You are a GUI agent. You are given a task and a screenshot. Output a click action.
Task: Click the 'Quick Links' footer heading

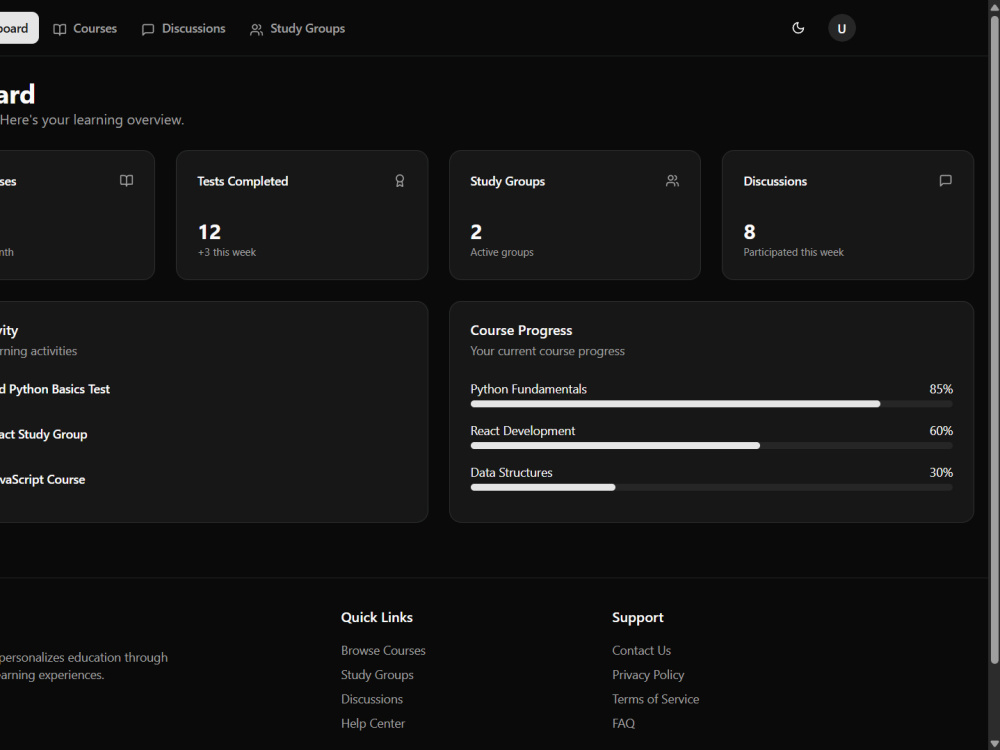376,617
